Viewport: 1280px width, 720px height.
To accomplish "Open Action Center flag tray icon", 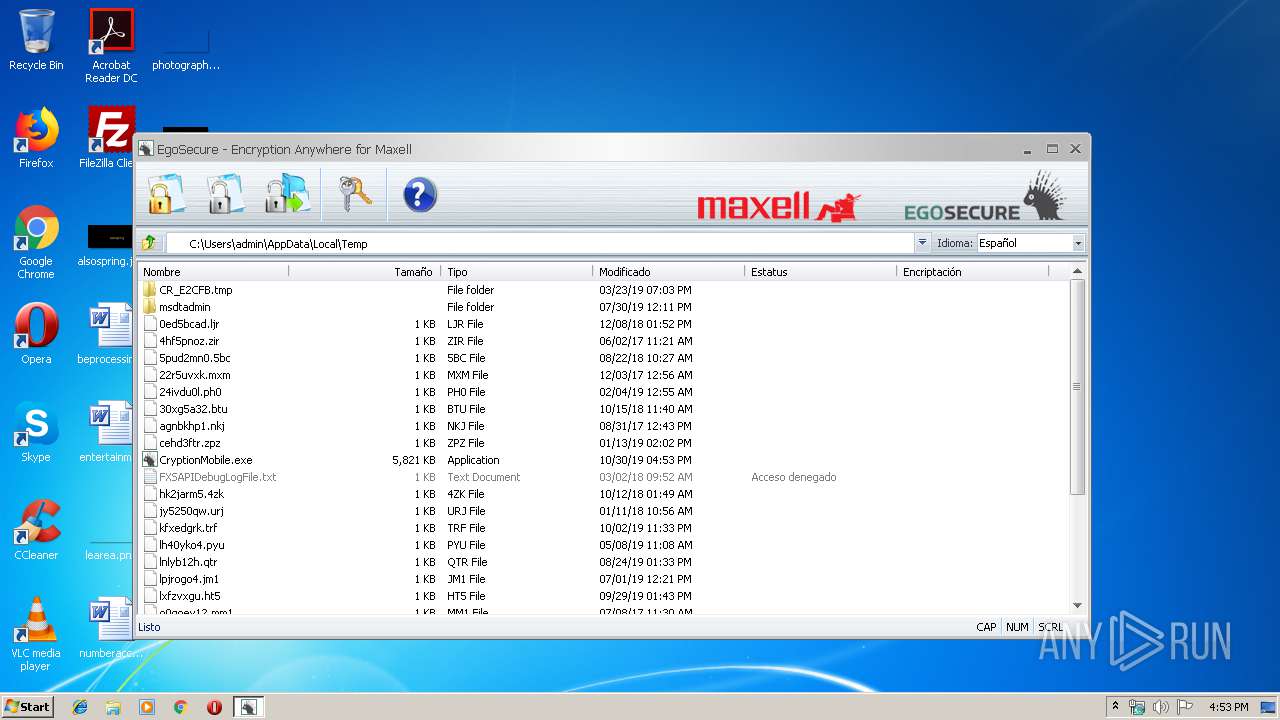I will tap(1184, 707).
